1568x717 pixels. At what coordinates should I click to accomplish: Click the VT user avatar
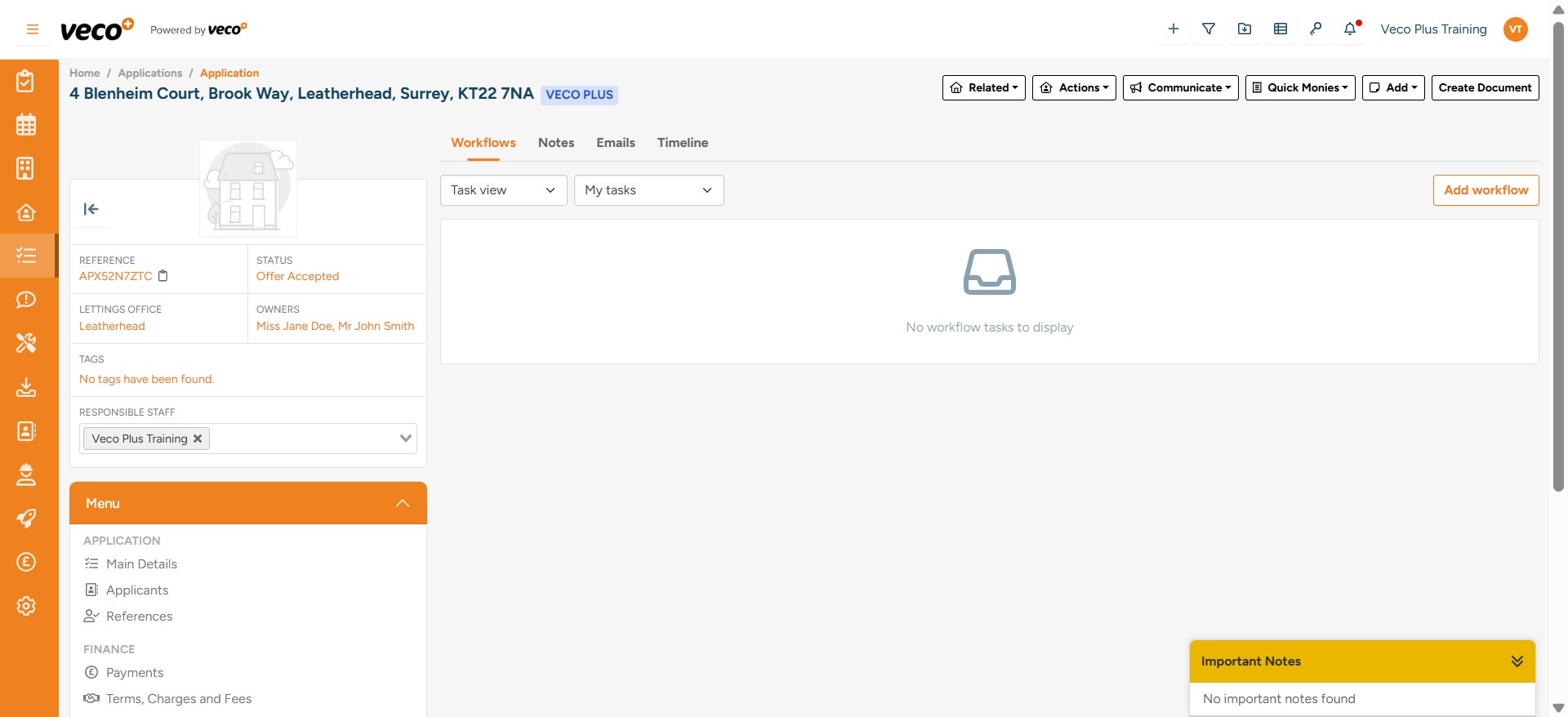pos(1516,29)
